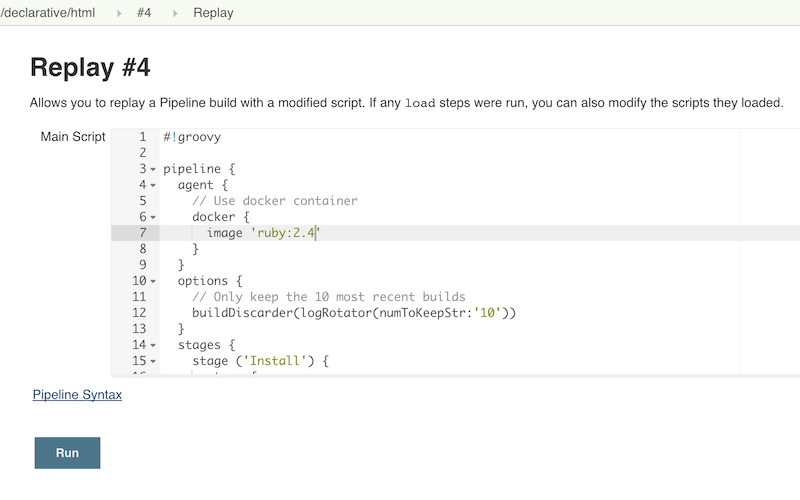Fold the stage 'Install' block

tap(153, 361)
